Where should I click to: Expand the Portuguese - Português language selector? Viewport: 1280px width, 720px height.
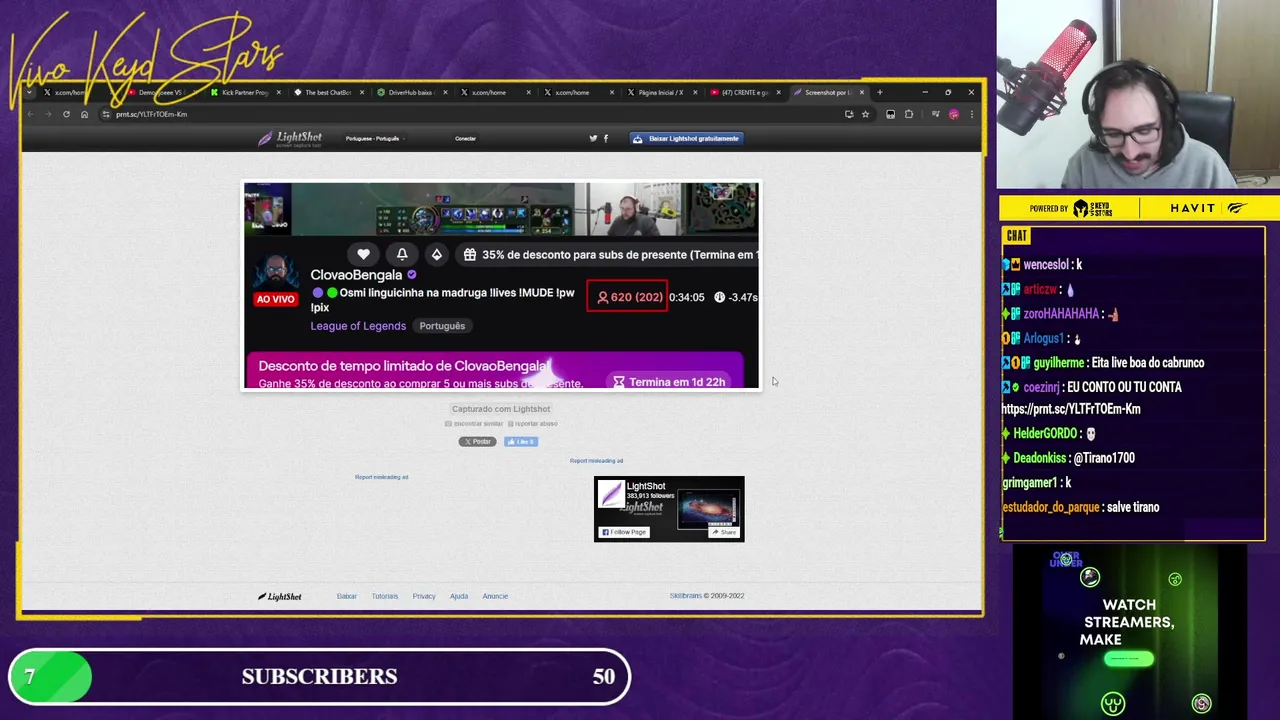[x=374, y=138]
